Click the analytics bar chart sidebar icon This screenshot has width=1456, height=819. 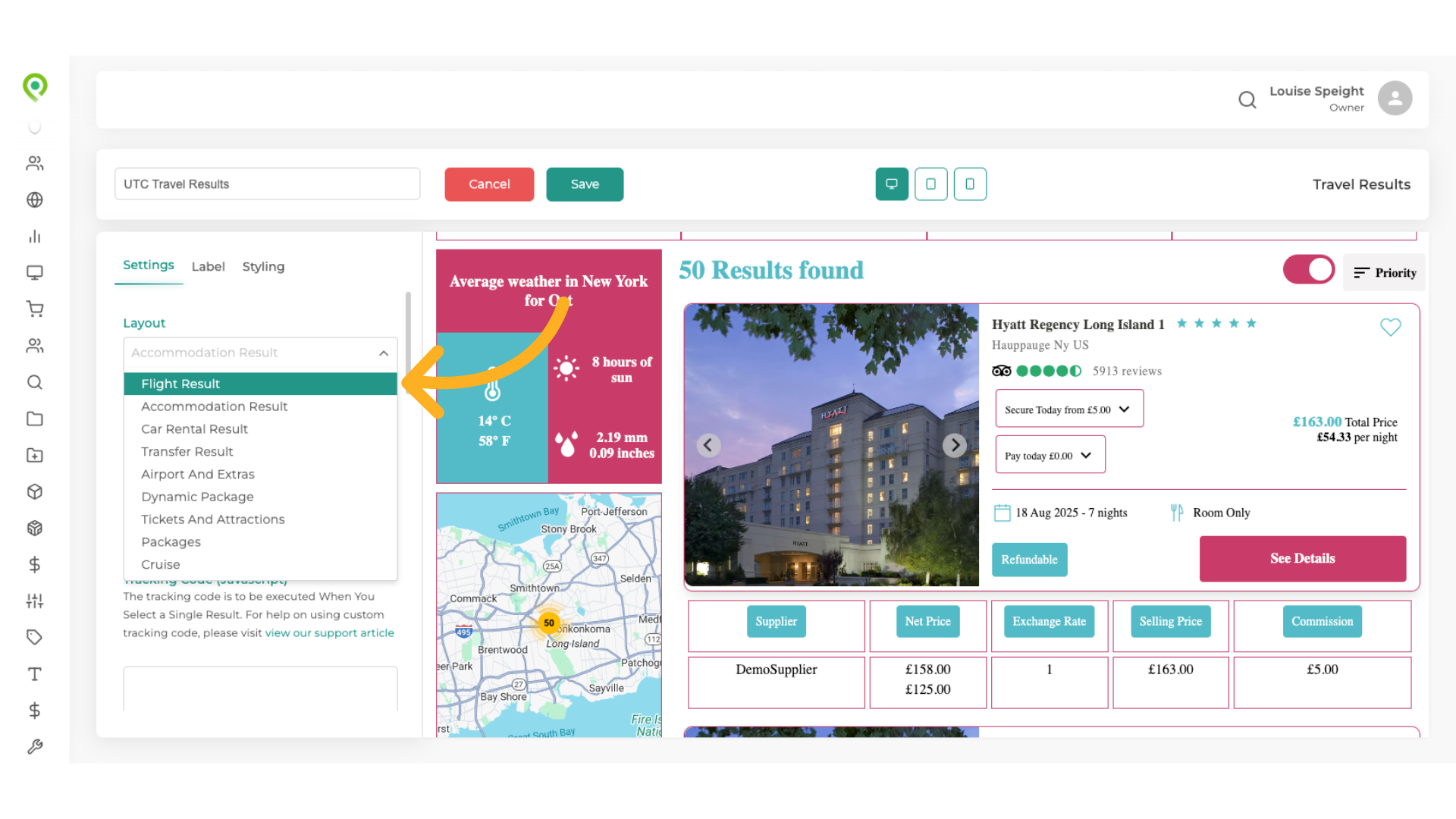point(35,236)
